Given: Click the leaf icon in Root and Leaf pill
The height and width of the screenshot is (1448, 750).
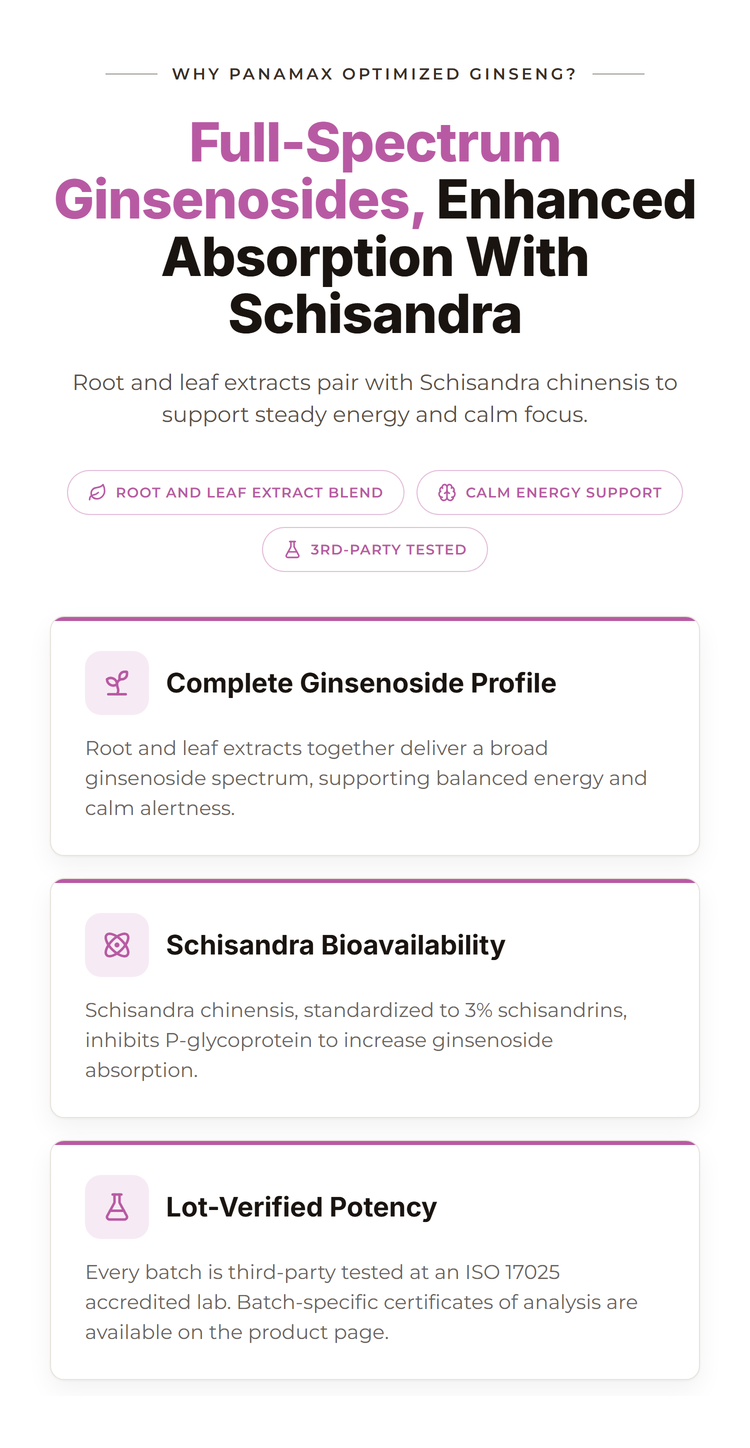Looking at the screenshot, I should pos(97,493).
